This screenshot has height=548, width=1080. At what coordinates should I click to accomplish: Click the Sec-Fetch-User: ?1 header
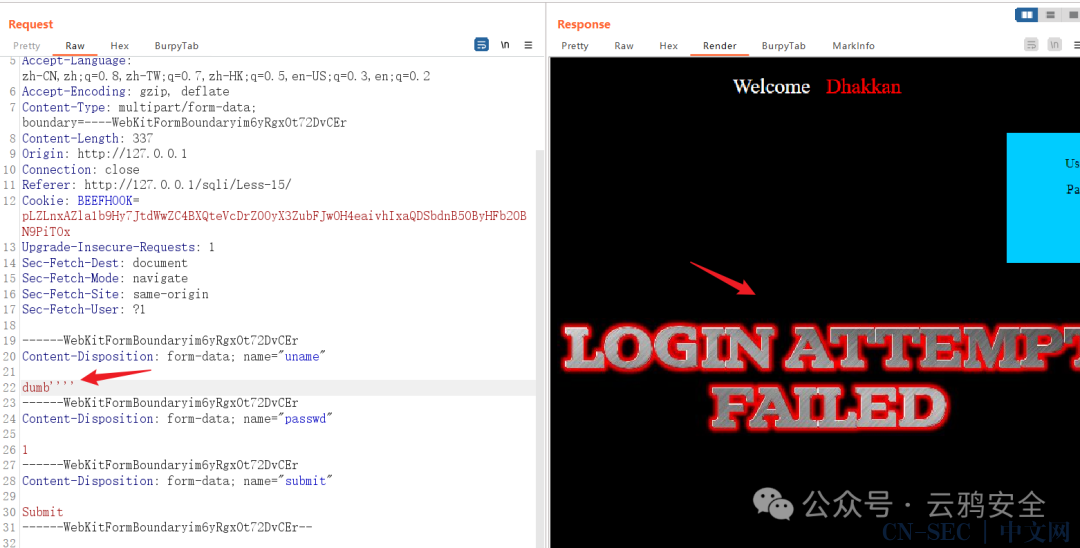click(83, 309)
